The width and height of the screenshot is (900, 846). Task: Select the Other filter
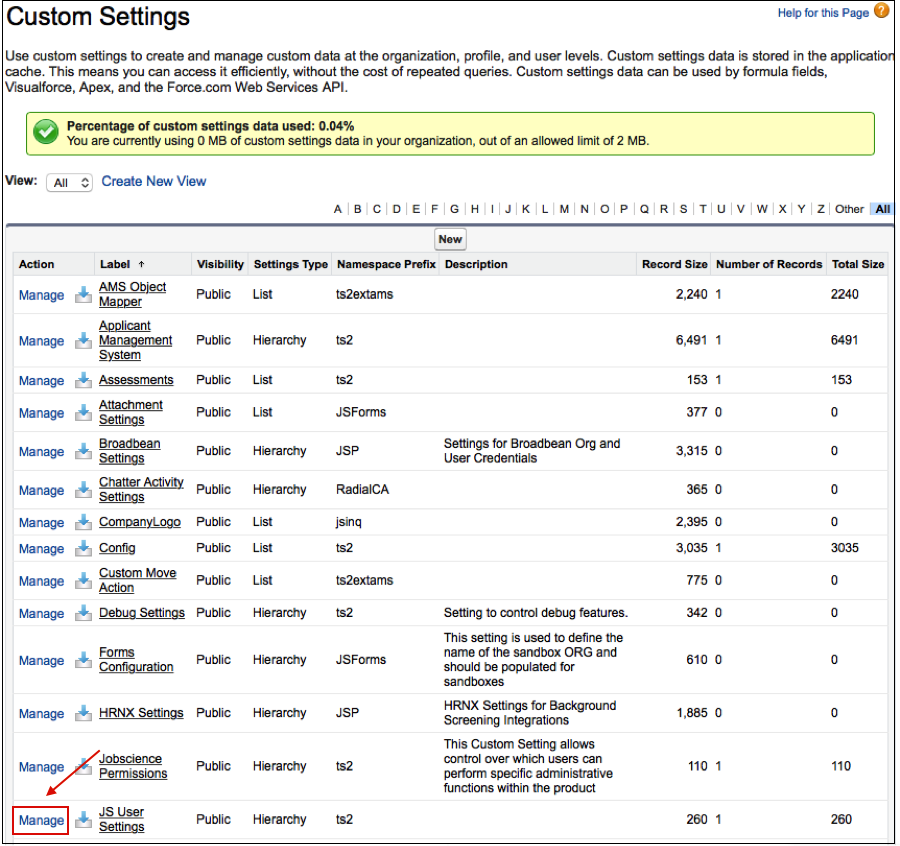coord(849,209)
